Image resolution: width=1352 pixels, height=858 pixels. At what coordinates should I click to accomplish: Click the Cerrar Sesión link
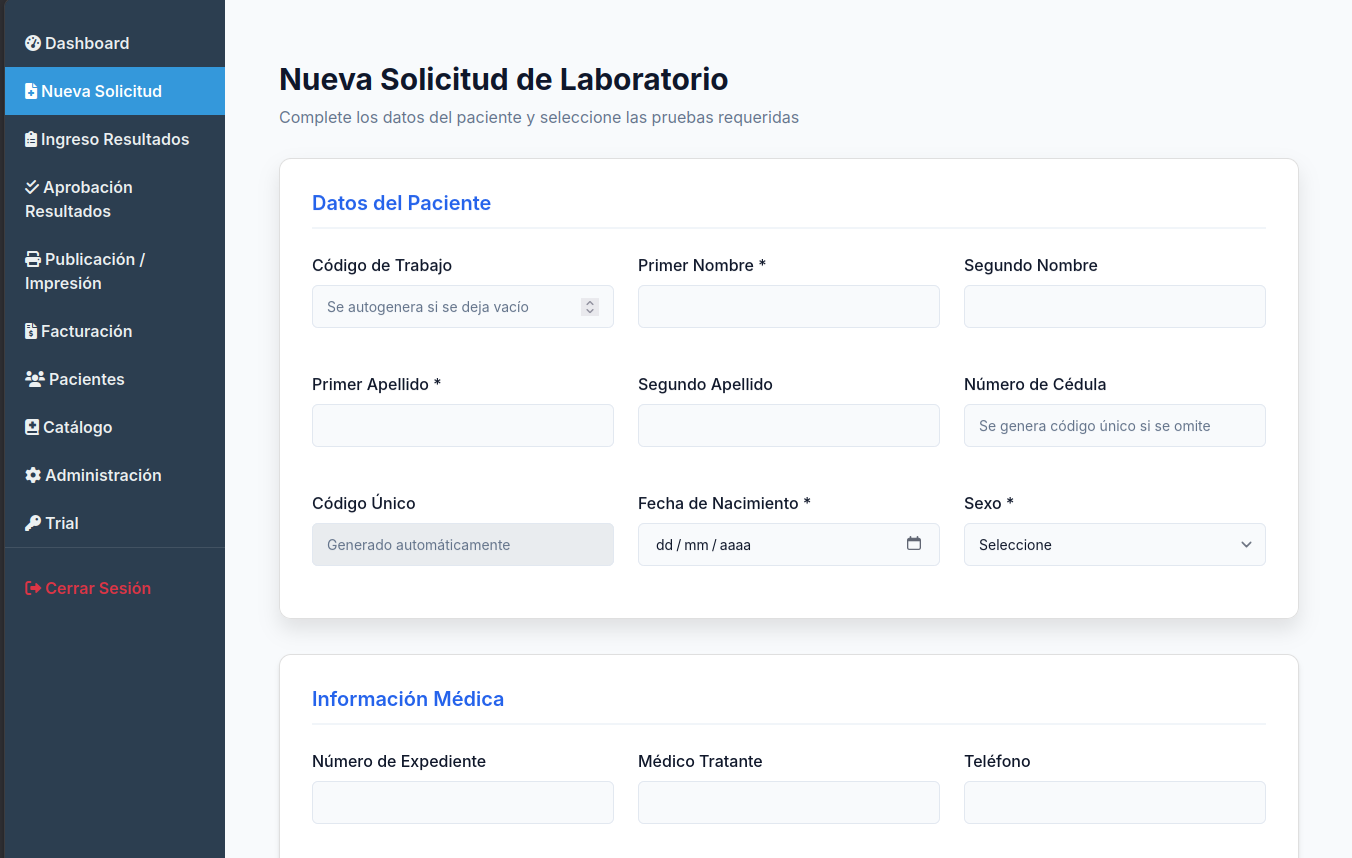tap(115, 588)
